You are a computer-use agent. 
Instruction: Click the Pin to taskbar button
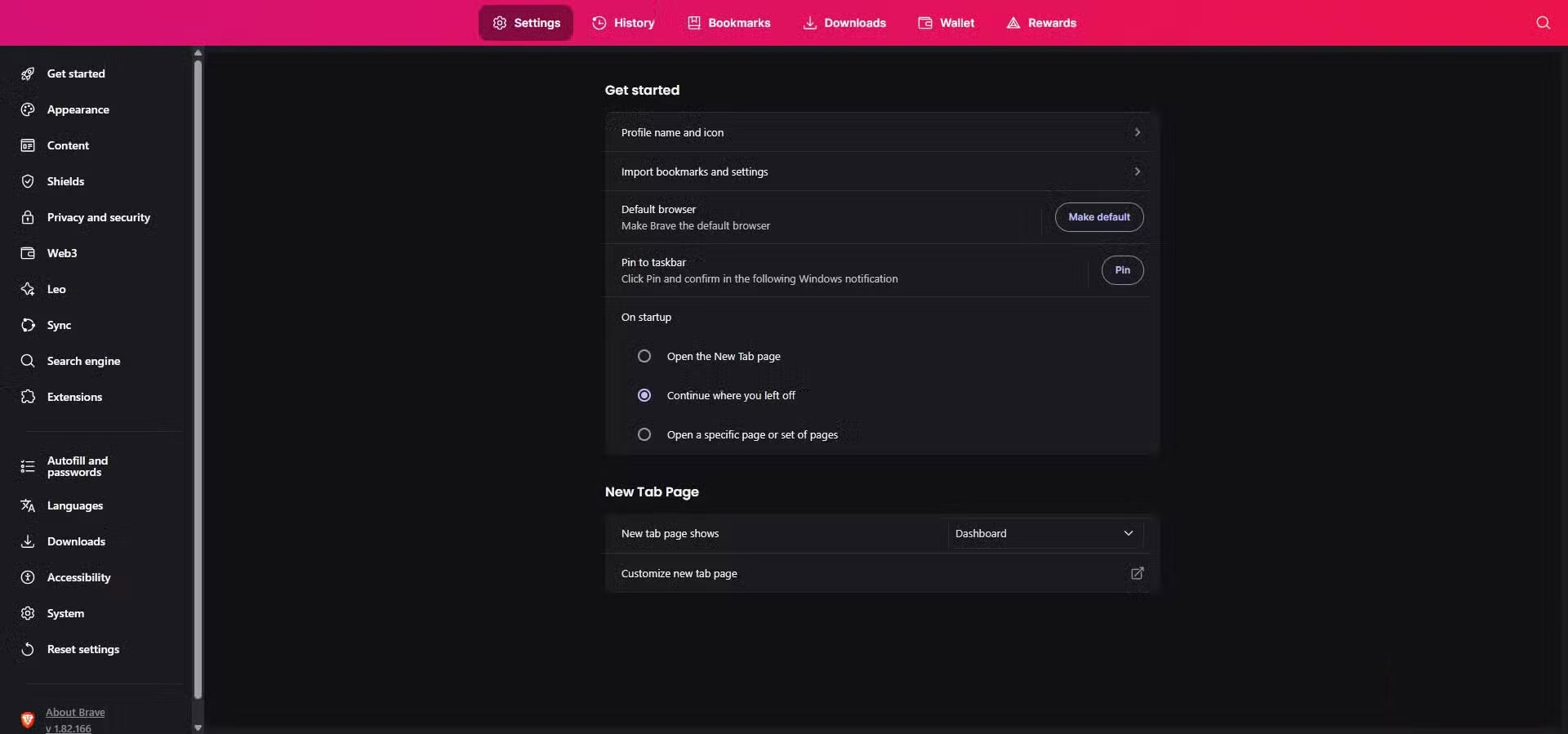tap(1122, 270)
